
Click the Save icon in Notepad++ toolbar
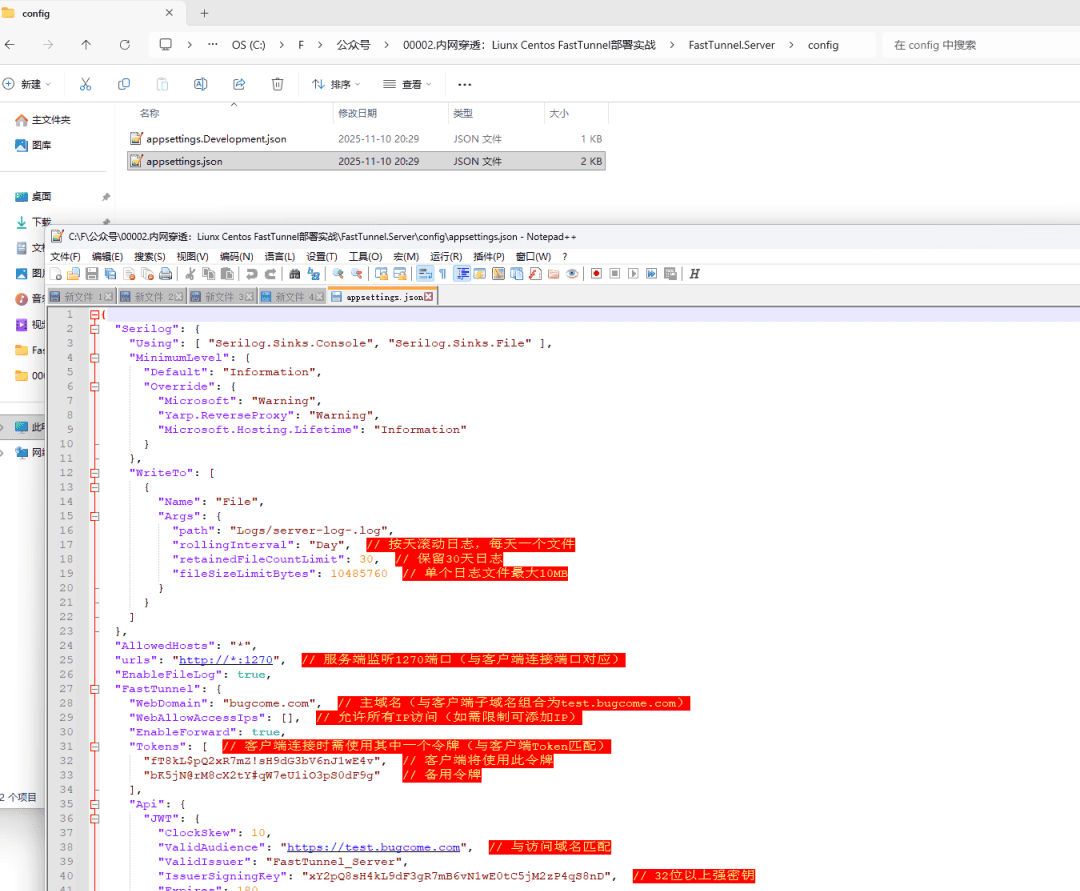point(90,274)
